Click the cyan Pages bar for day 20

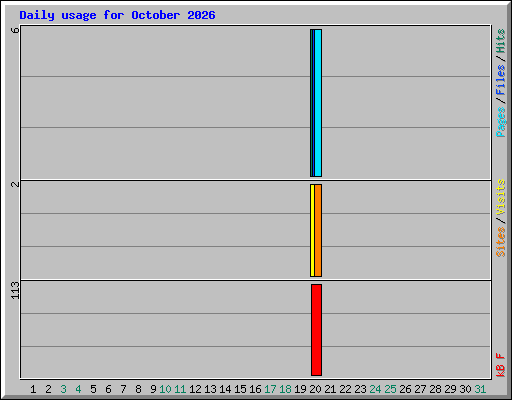coord(318,103)
